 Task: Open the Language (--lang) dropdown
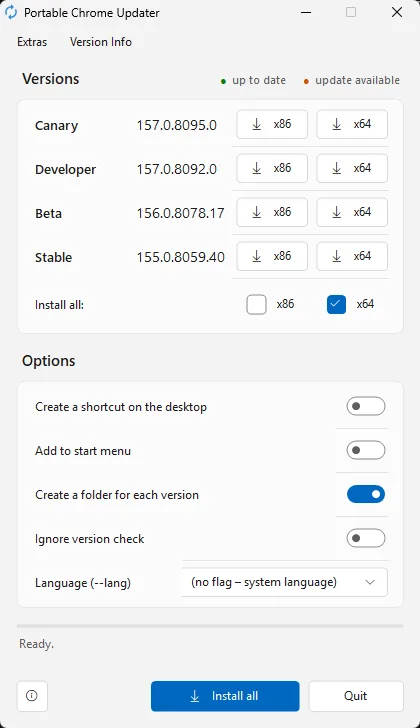tap(284, 582)
